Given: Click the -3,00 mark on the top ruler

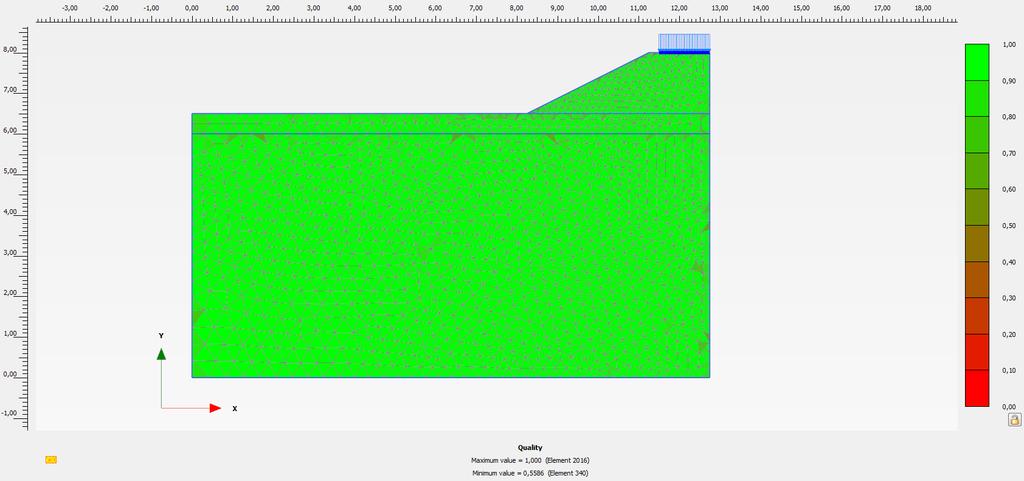Looking at the screenshot, I should 69,8.
